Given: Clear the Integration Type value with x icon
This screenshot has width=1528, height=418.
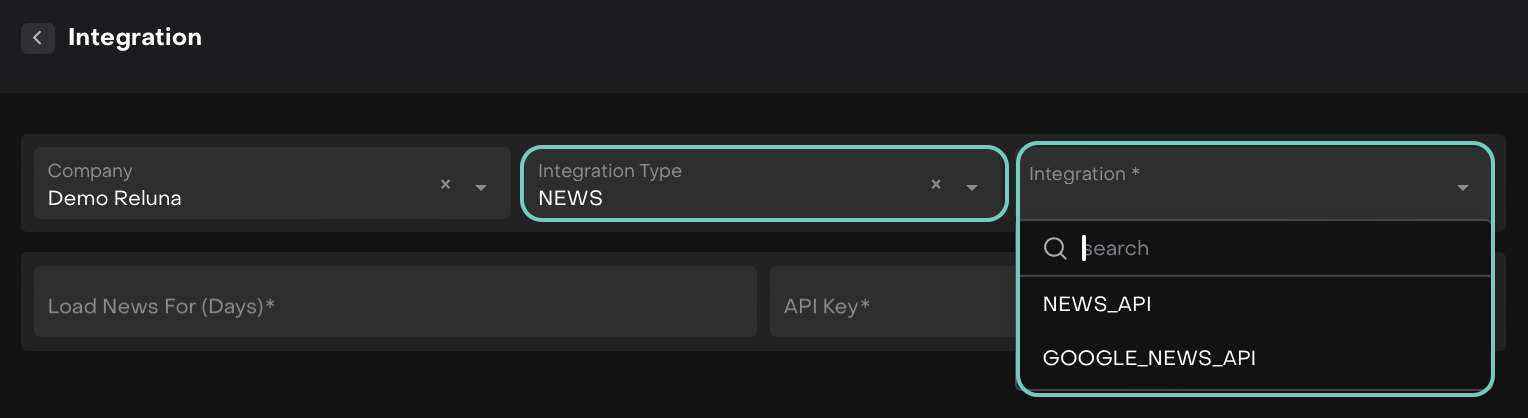Looking at the screenshot, I should point(936,185).
